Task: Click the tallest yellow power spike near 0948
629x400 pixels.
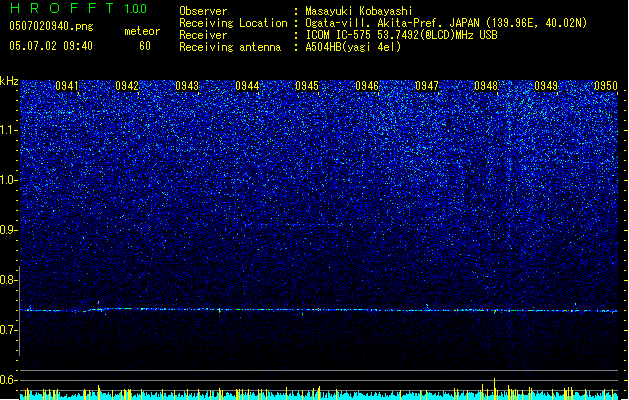Action: point(494,388)
